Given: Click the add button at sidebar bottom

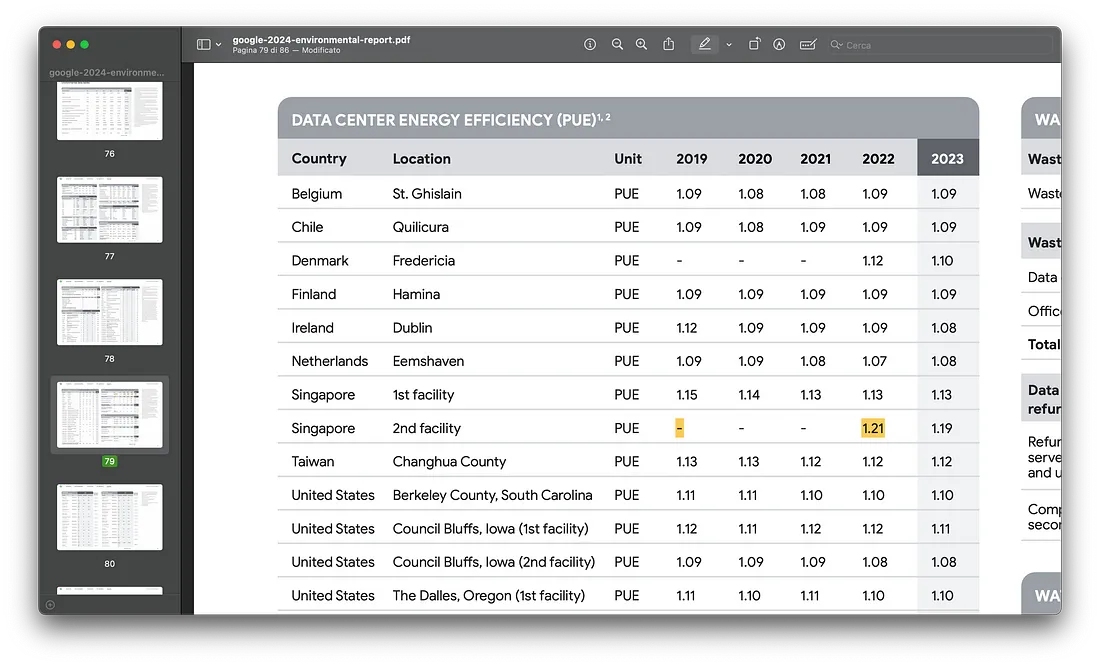Looking at the screenshot, I should click(x=50, y=605).
